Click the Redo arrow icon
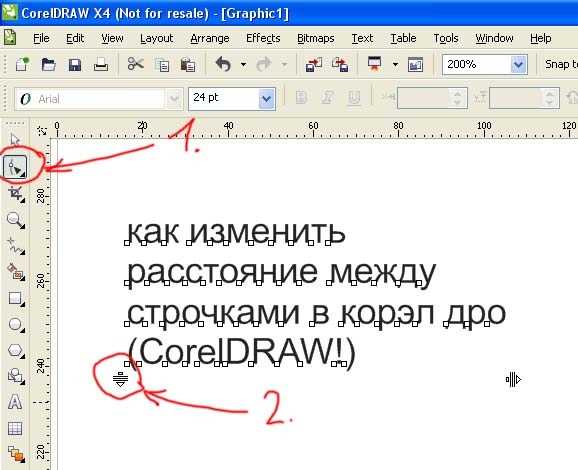The width and height of the screenshot is (578, 470). [x=264, y=65]
